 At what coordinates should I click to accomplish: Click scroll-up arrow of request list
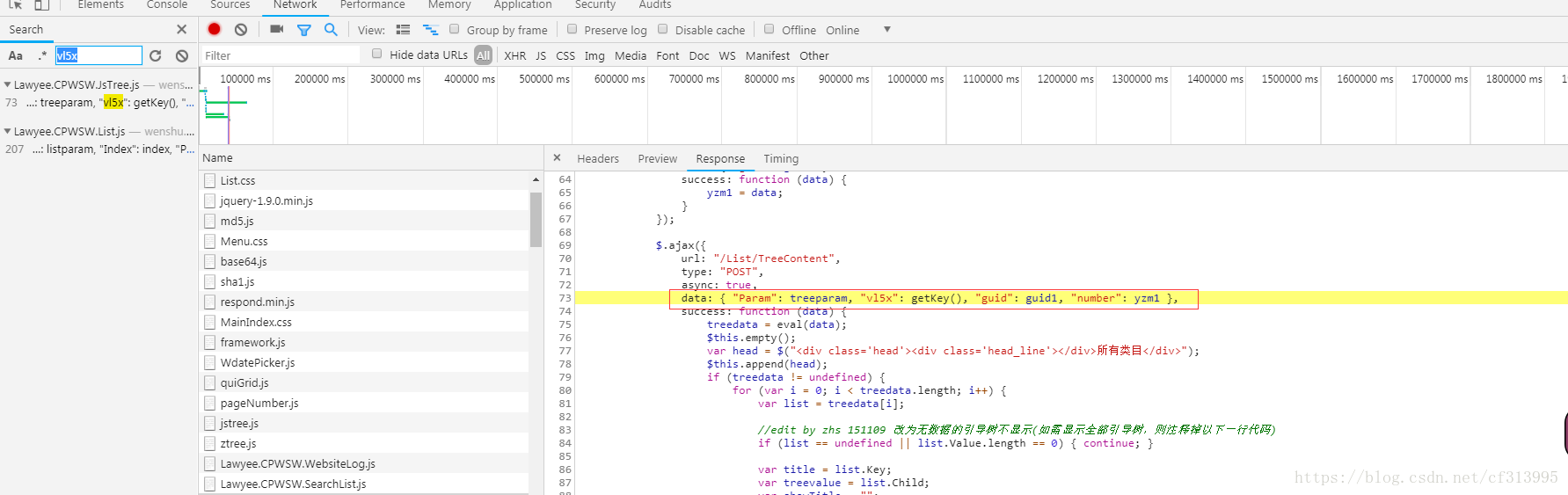pos(536,179)
